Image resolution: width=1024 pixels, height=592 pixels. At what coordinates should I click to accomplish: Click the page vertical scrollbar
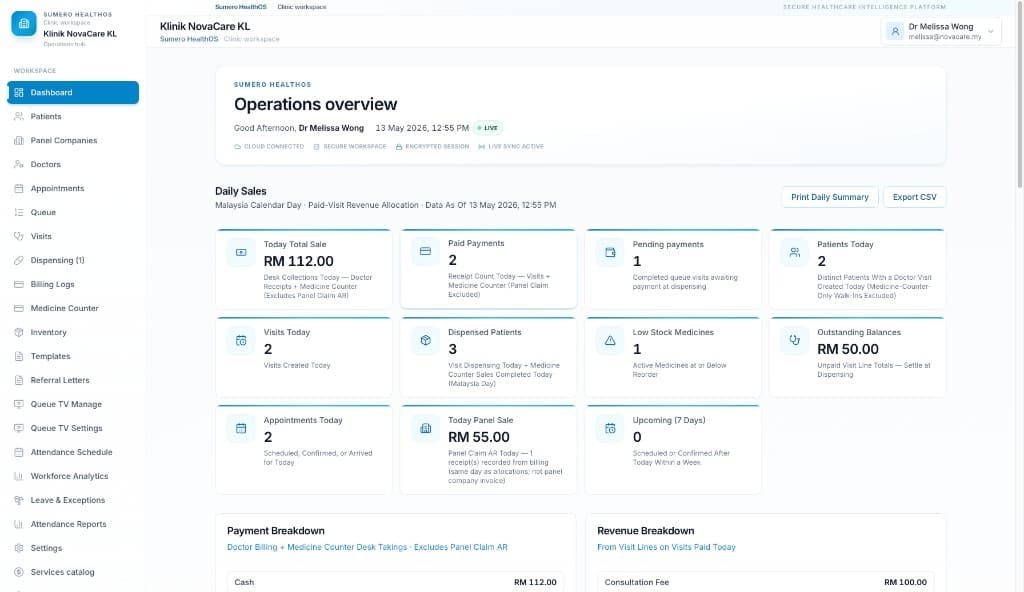pyautogui.click(x=1019, y=95)
